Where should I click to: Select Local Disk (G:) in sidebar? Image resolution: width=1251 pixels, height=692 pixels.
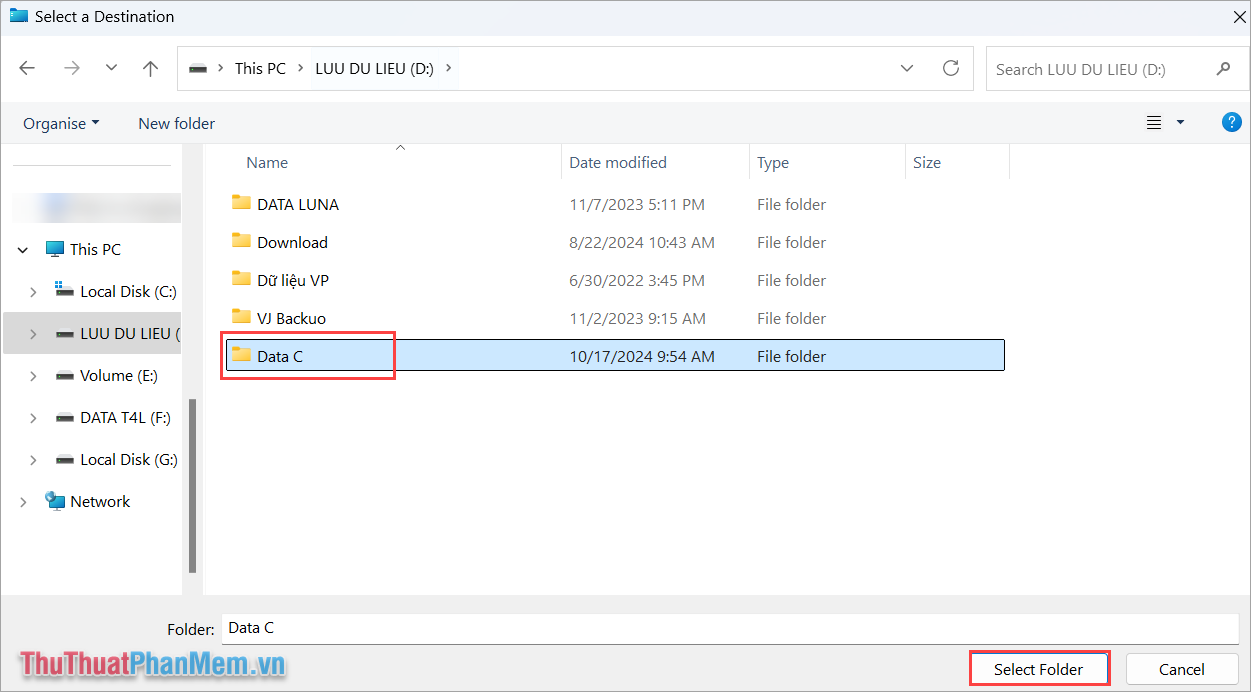[129, 459]
